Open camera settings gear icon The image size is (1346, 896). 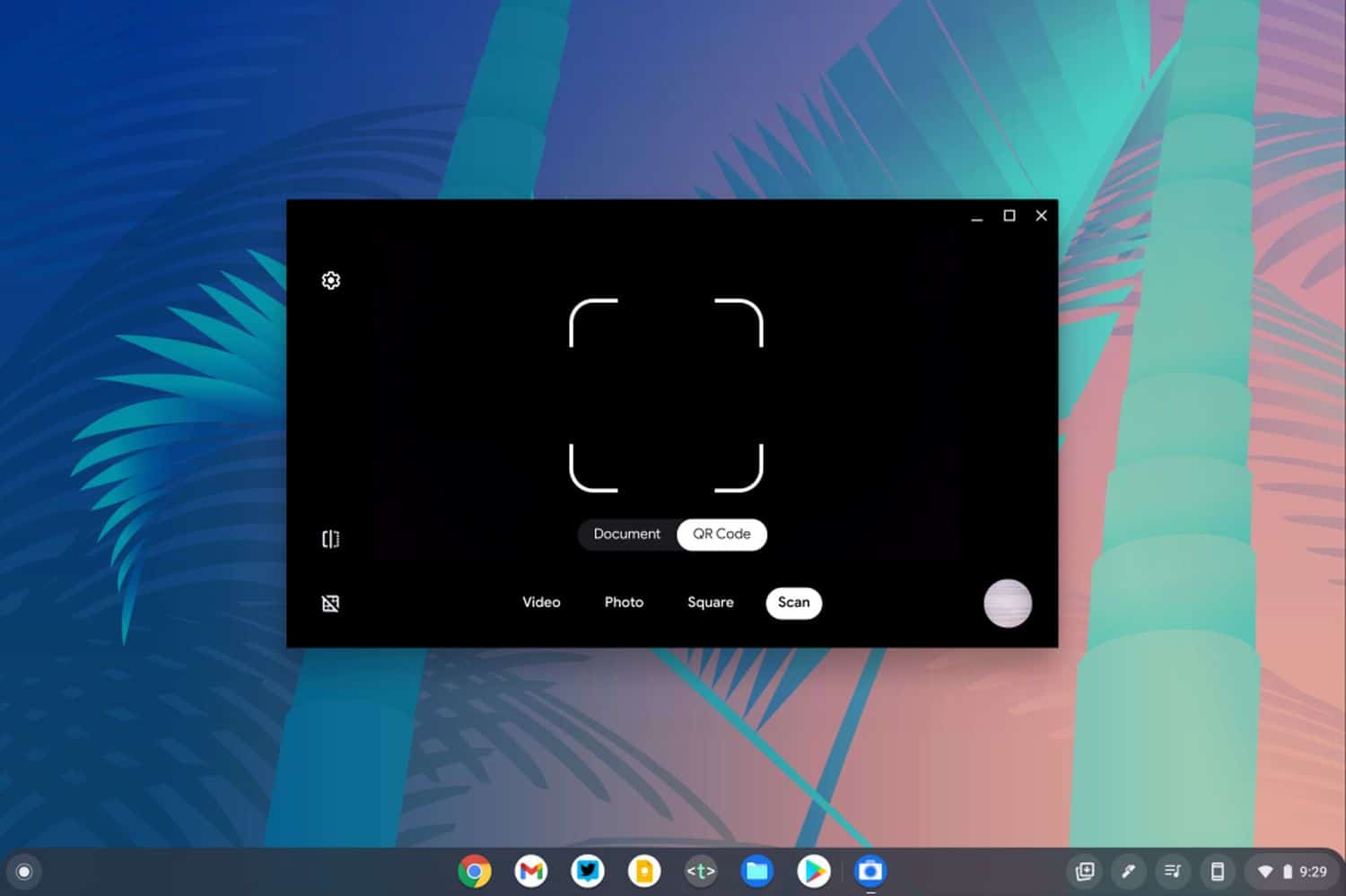pos(330,281)
